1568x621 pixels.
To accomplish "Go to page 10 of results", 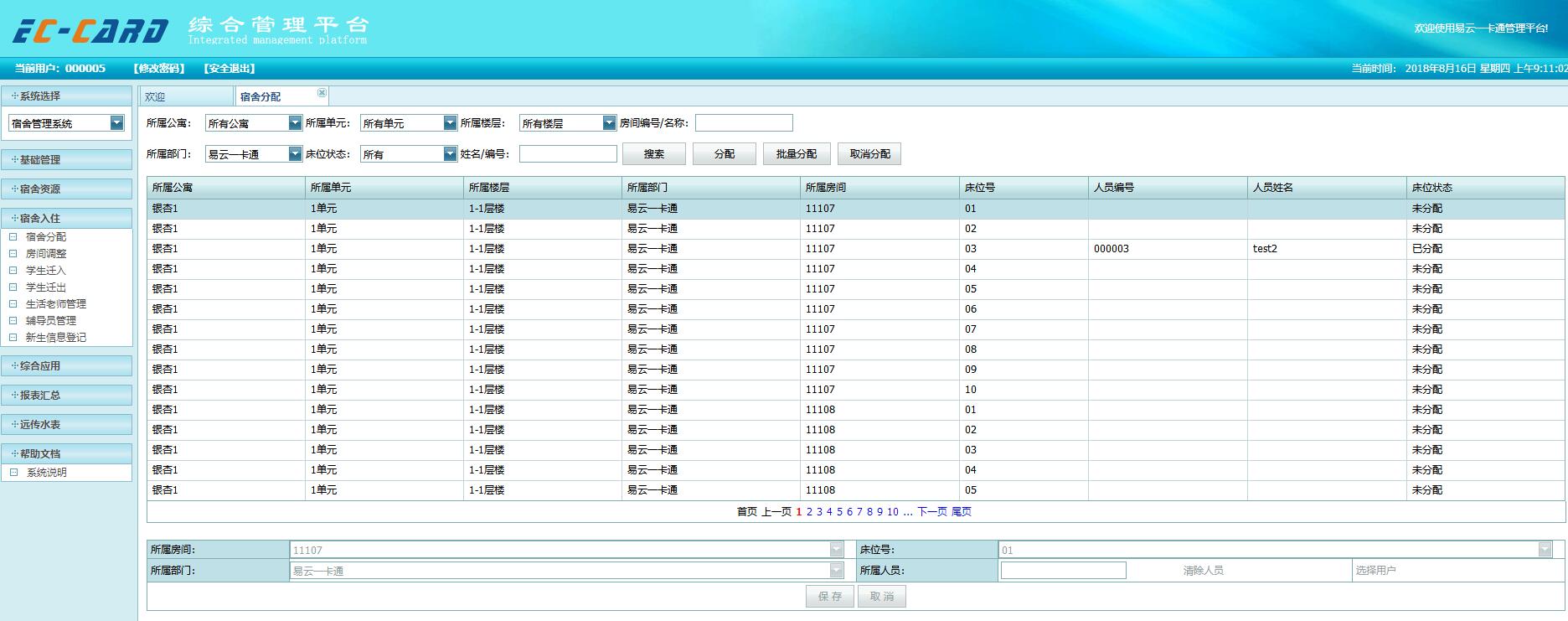I will pyautogui.click(x=893, y=512).
